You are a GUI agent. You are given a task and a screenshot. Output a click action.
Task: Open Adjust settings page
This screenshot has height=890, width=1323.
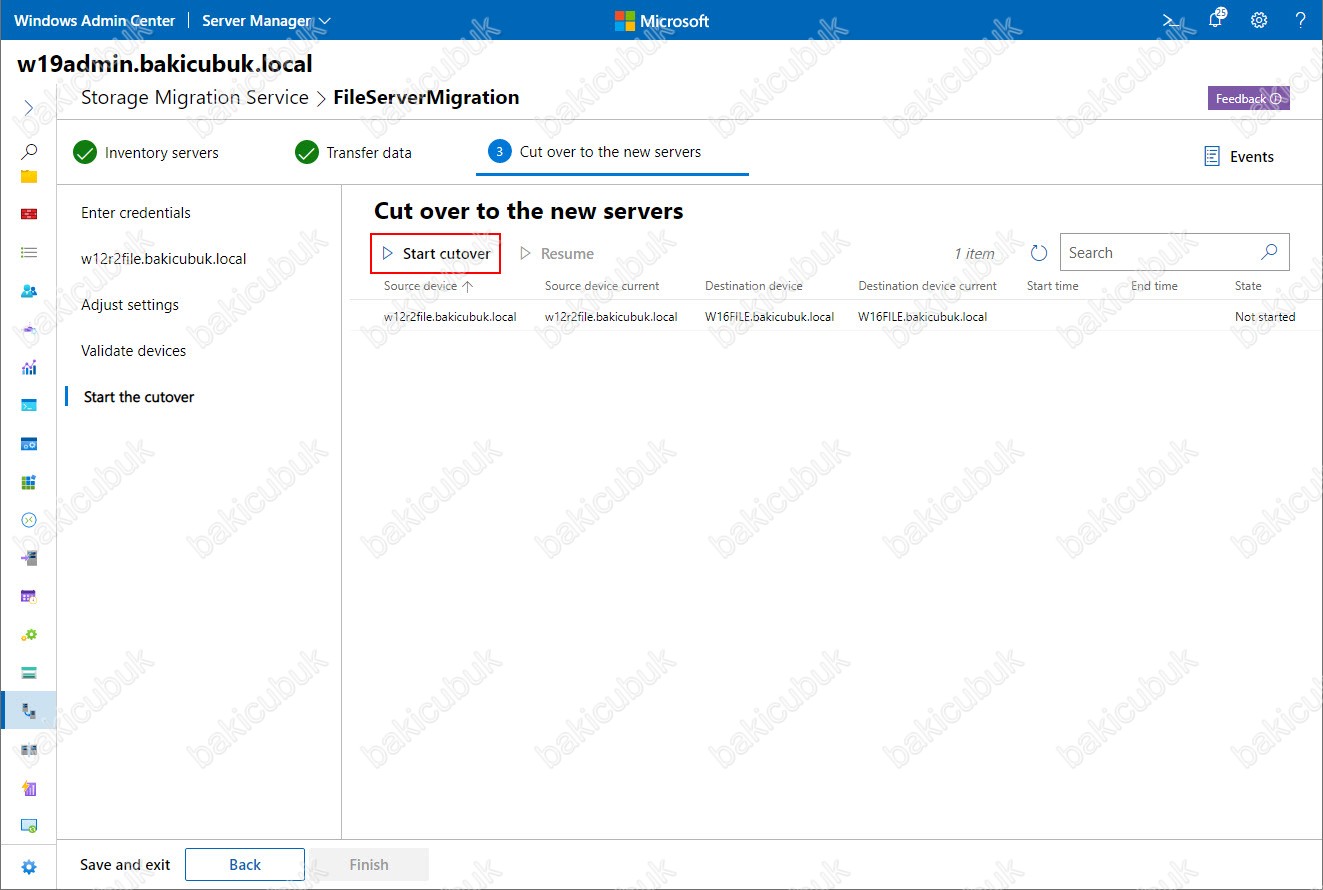pyautogui.click(x=130, y=305)
